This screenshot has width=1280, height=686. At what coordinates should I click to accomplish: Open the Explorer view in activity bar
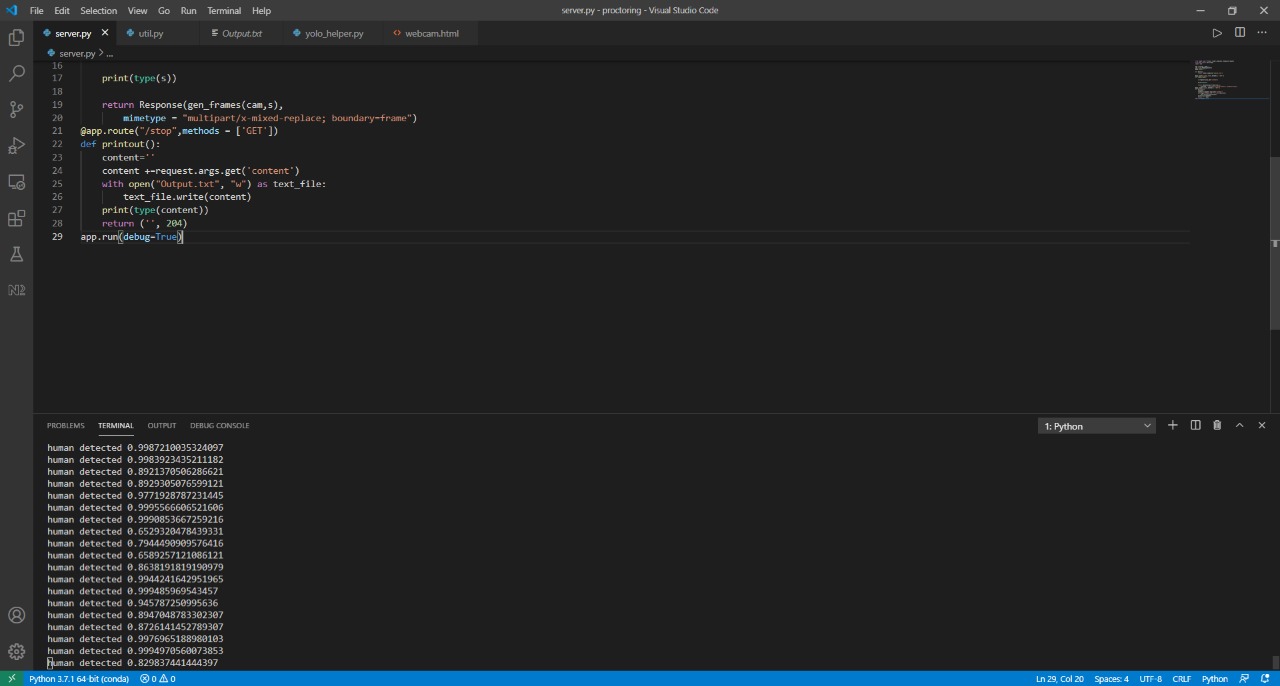(x=16, y=38)
